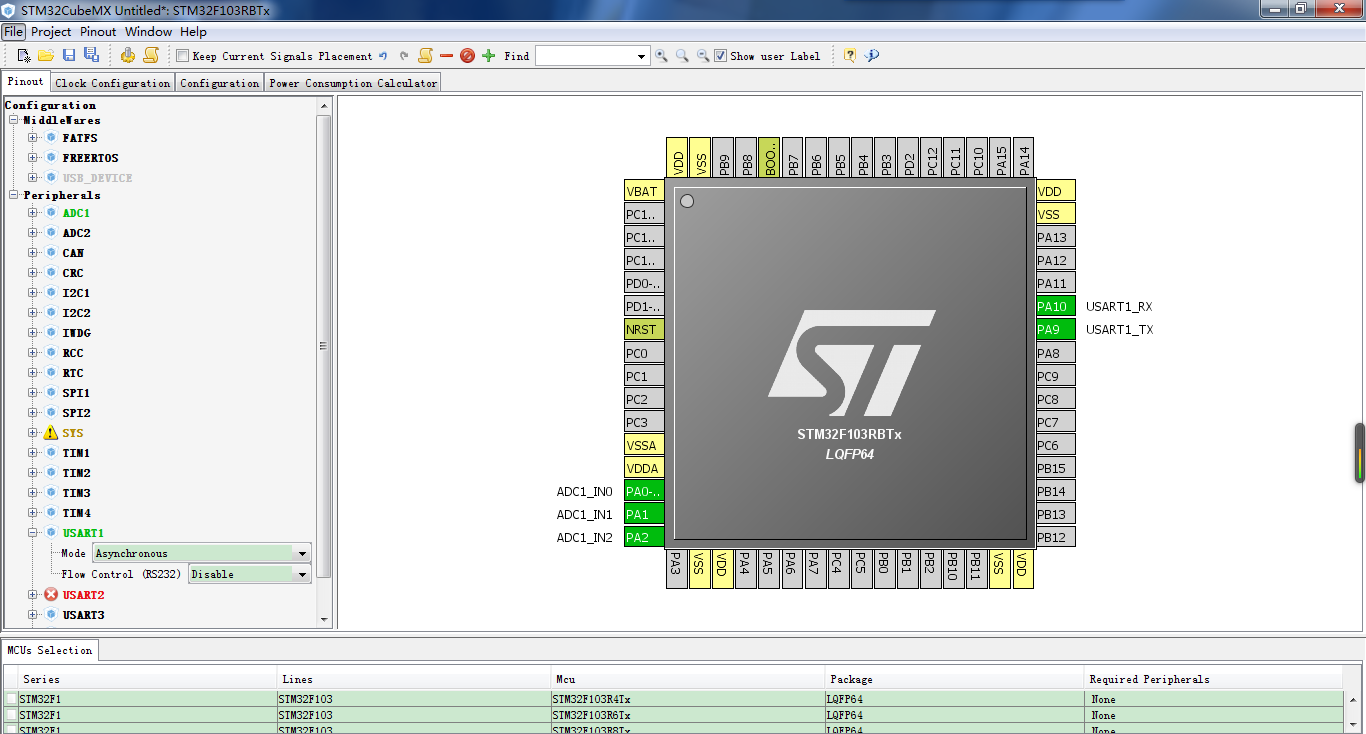
Task: Click the VBAT pin on chip
Action: pos(644,191)
